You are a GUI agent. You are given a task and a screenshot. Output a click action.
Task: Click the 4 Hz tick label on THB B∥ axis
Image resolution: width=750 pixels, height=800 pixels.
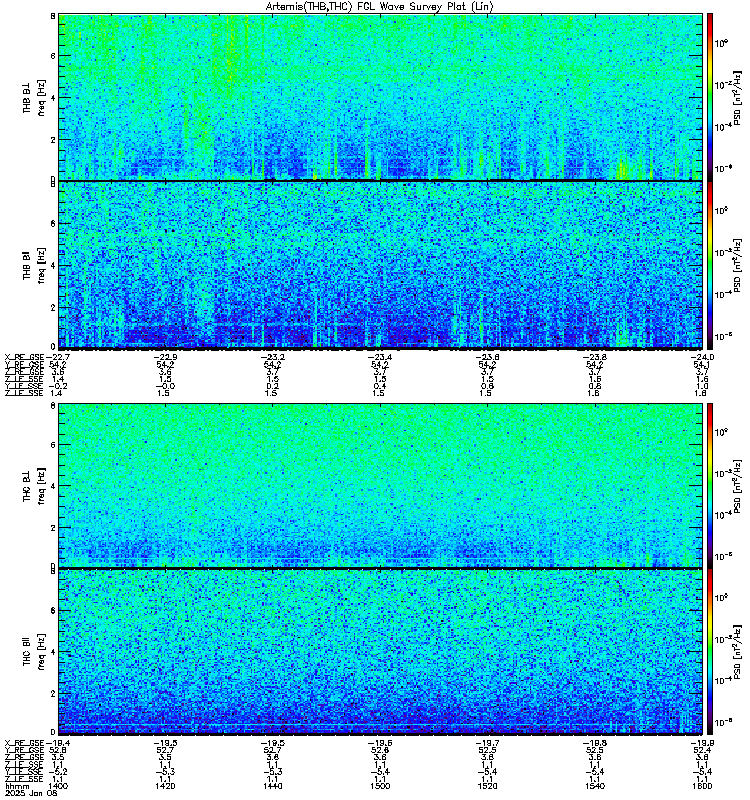coord(53,265)
